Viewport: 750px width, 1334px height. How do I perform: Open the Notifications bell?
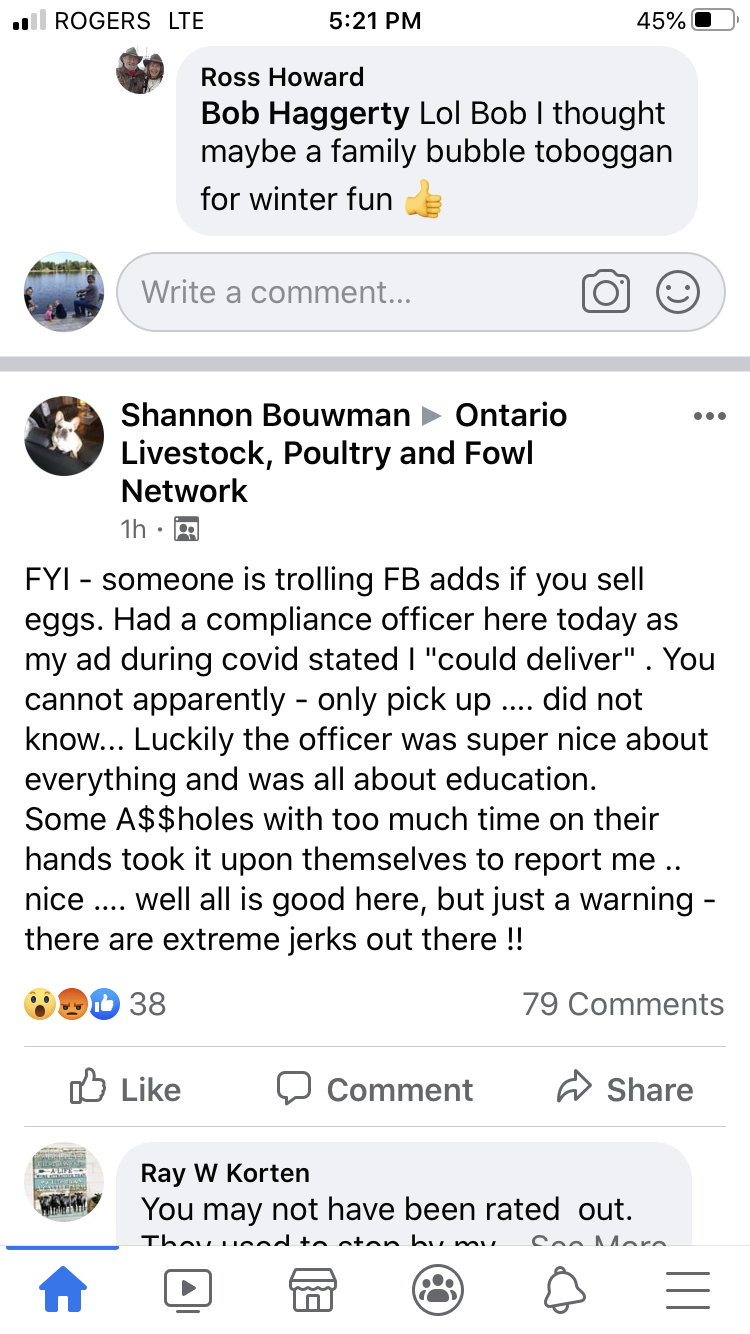563,1290
